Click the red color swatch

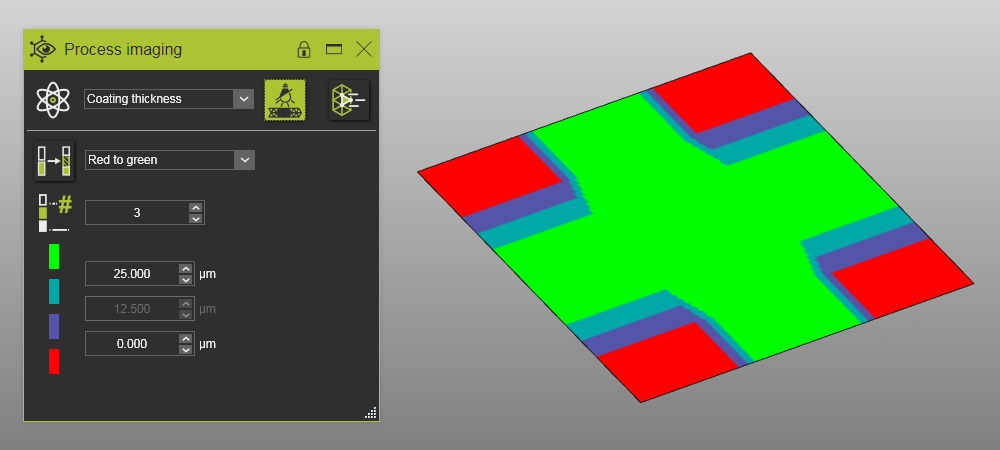click(54, 361)
